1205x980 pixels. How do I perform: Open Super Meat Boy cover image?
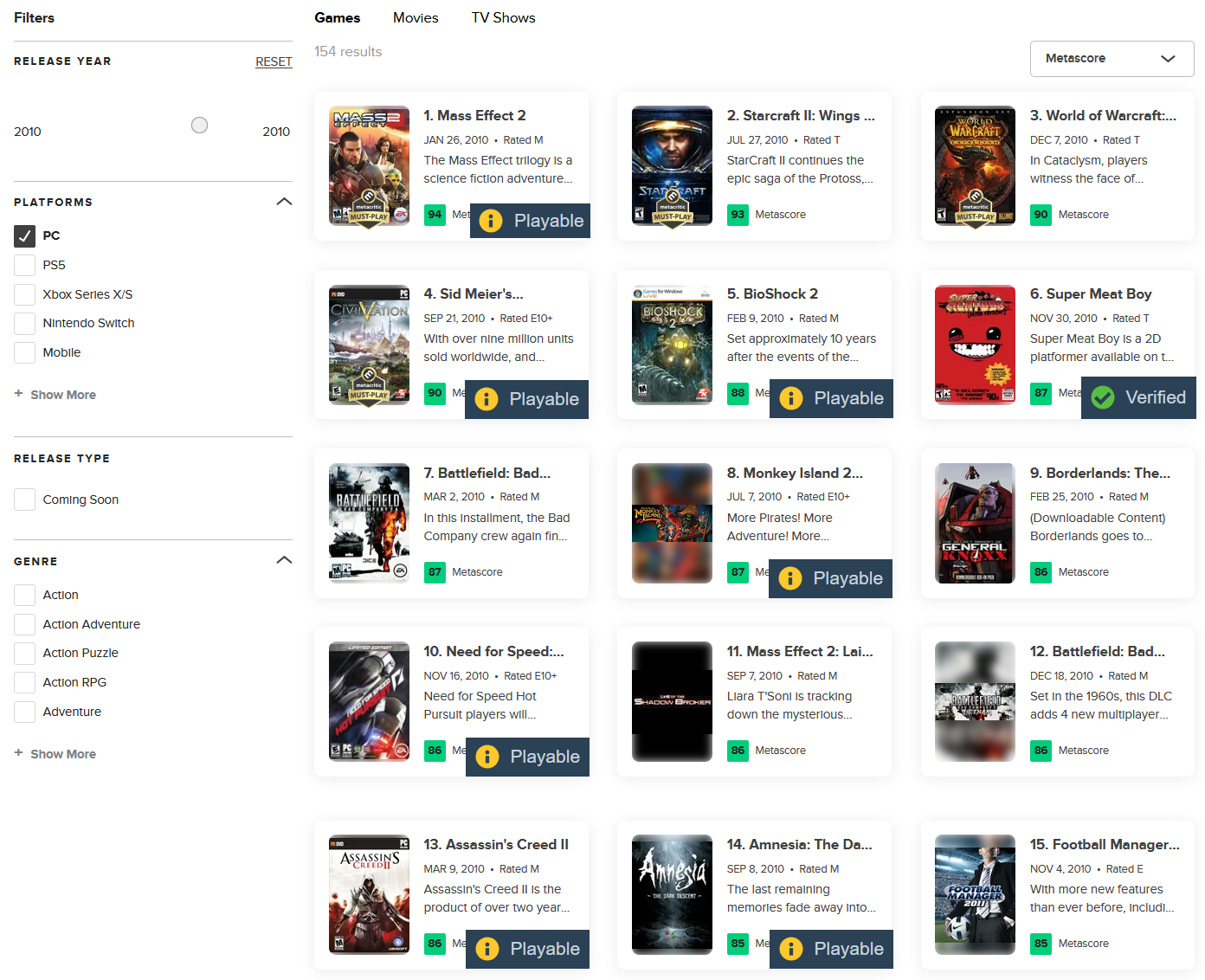(975, 345)
